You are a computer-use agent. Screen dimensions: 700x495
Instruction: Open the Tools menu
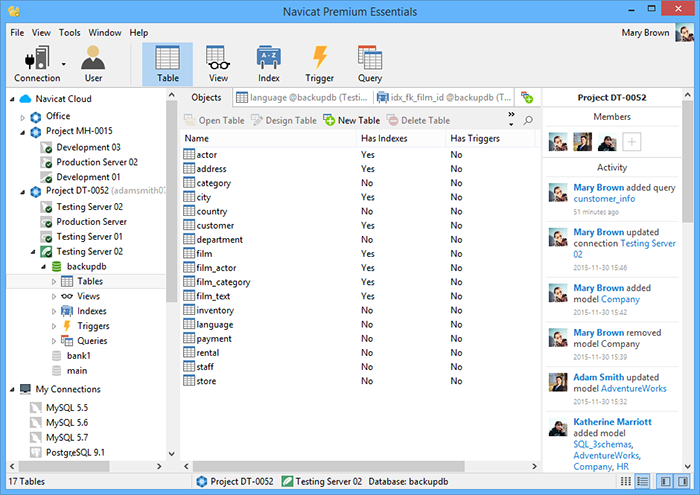click(70, 33)
